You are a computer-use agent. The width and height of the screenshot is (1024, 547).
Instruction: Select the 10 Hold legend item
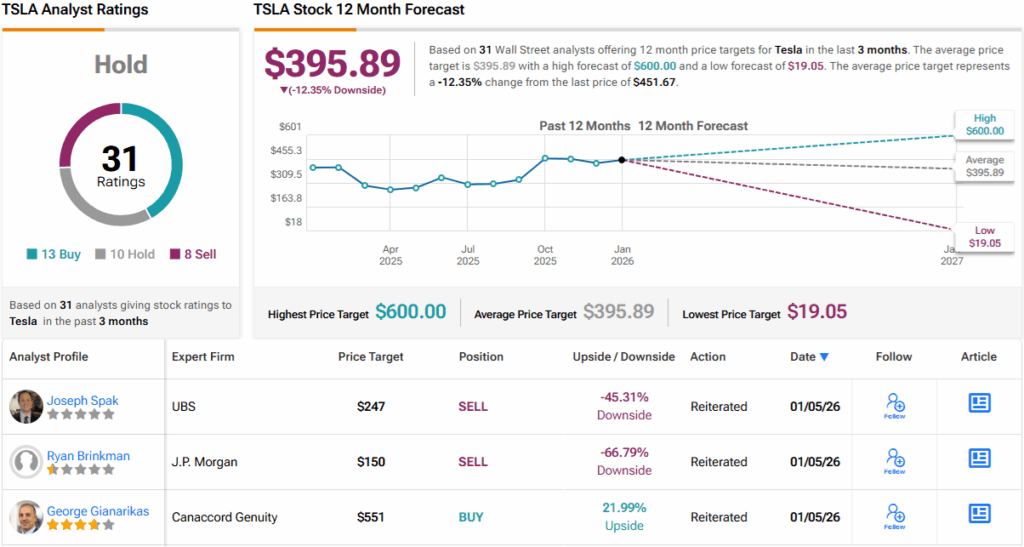click(125, 254)
